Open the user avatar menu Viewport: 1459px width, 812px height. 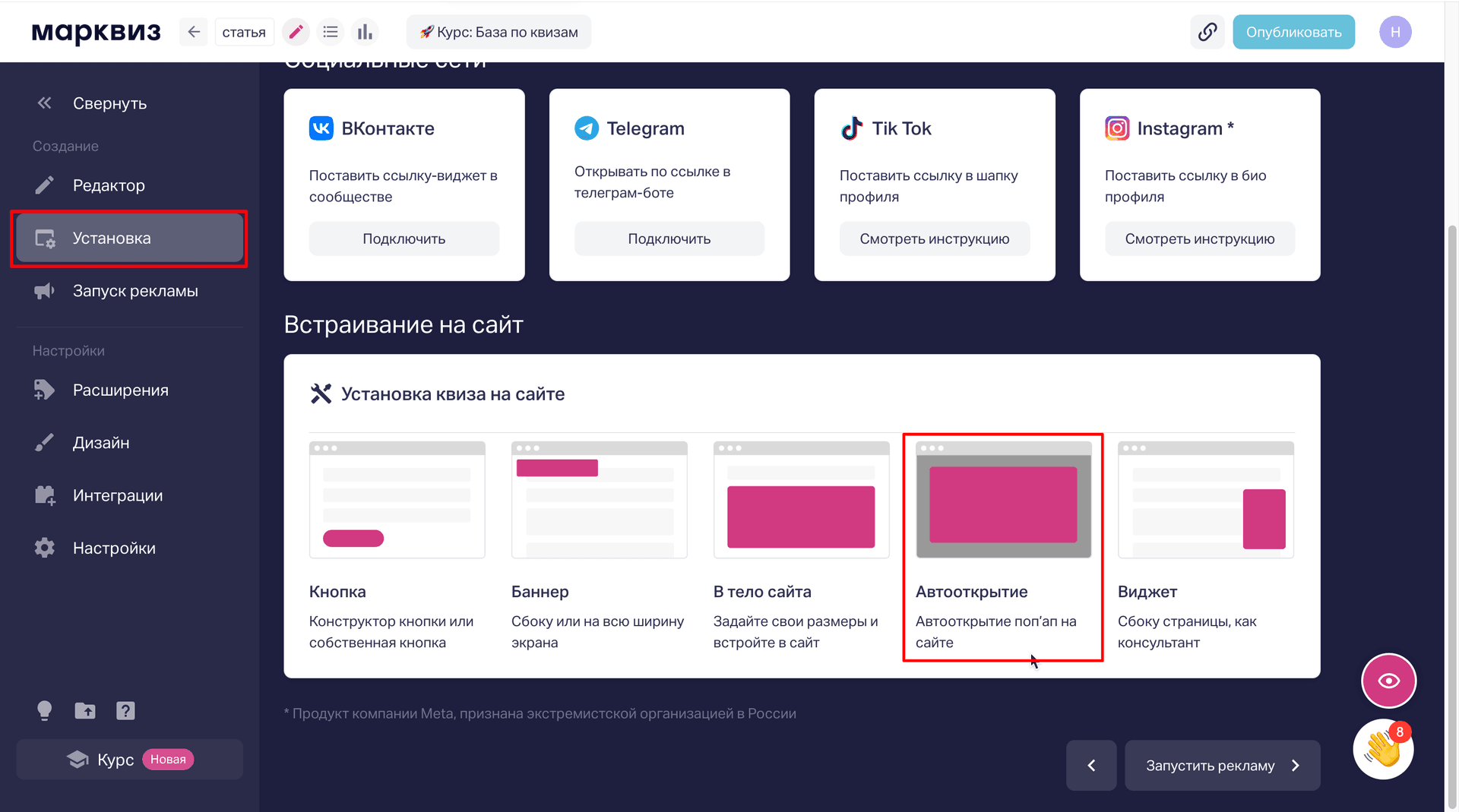[1395, 32]
